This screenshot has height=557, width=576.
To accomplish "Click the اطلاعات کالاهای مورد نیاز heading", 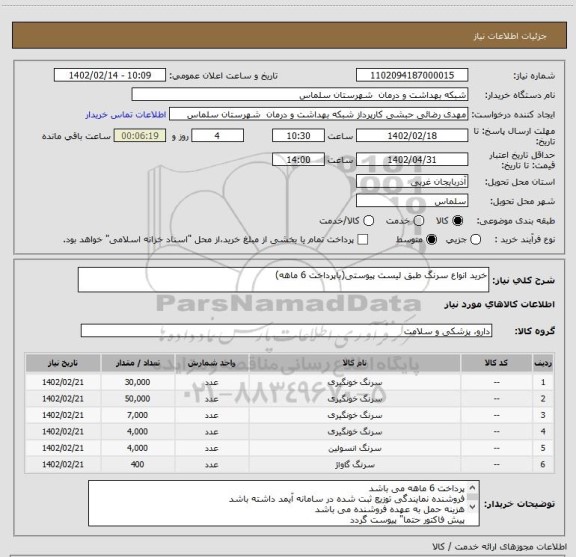I will [x=500, y=304].
